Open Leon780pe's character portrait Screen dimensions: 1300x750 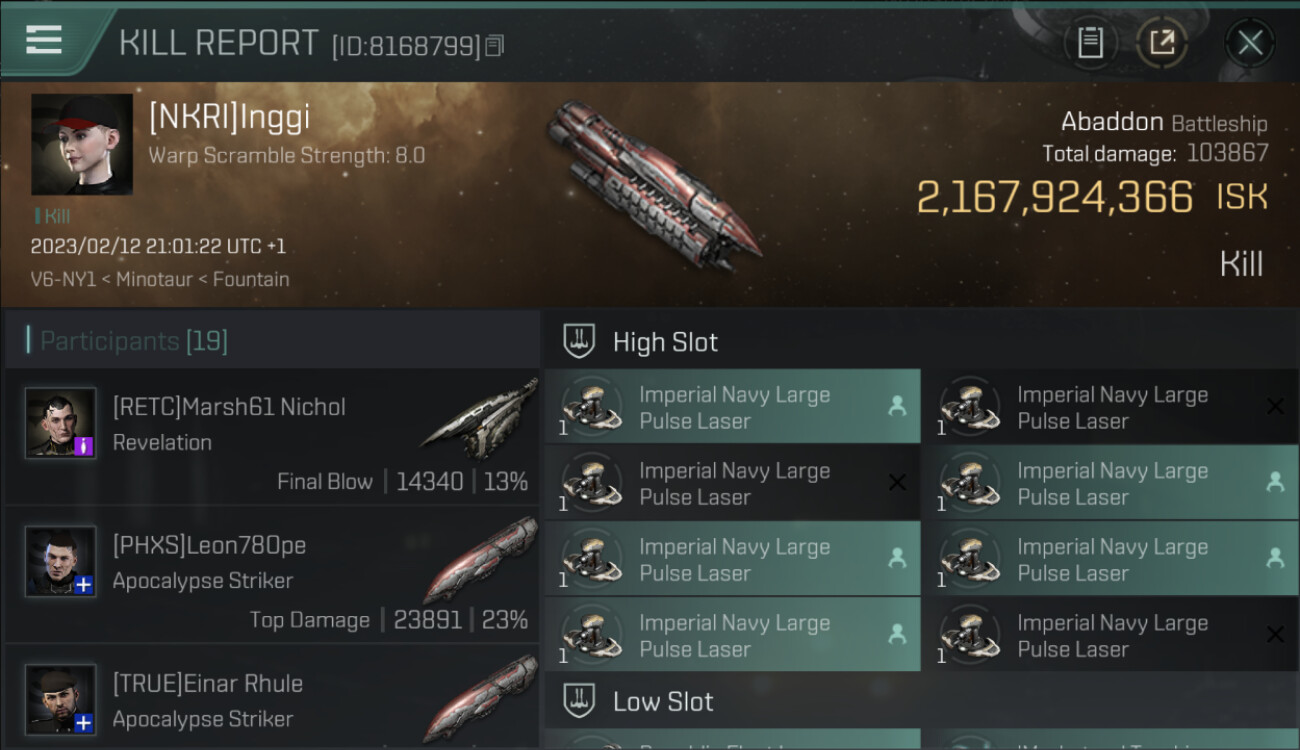click(61, 561)
